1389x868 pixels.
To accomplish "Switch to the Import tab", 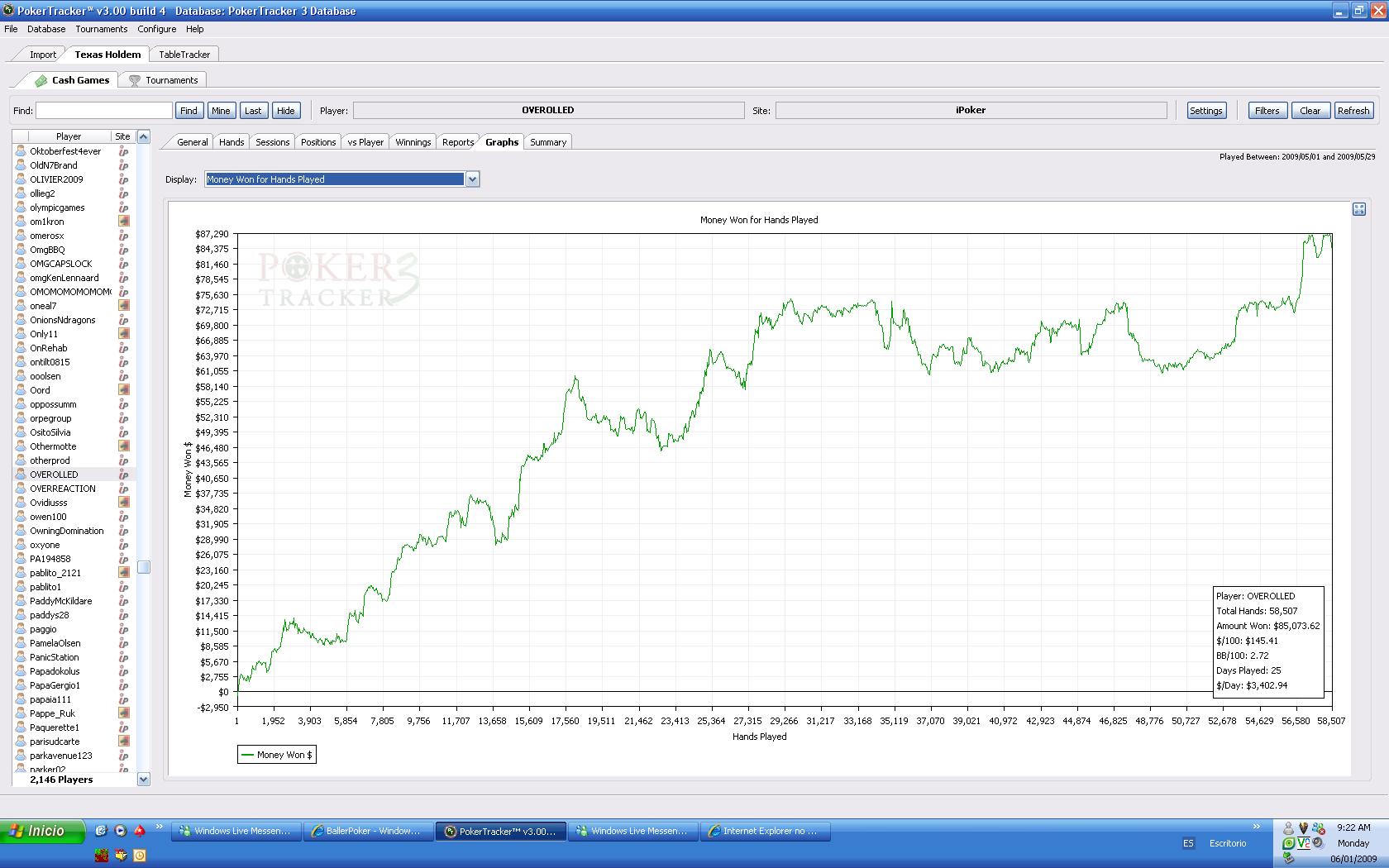I will coord(43,55).
